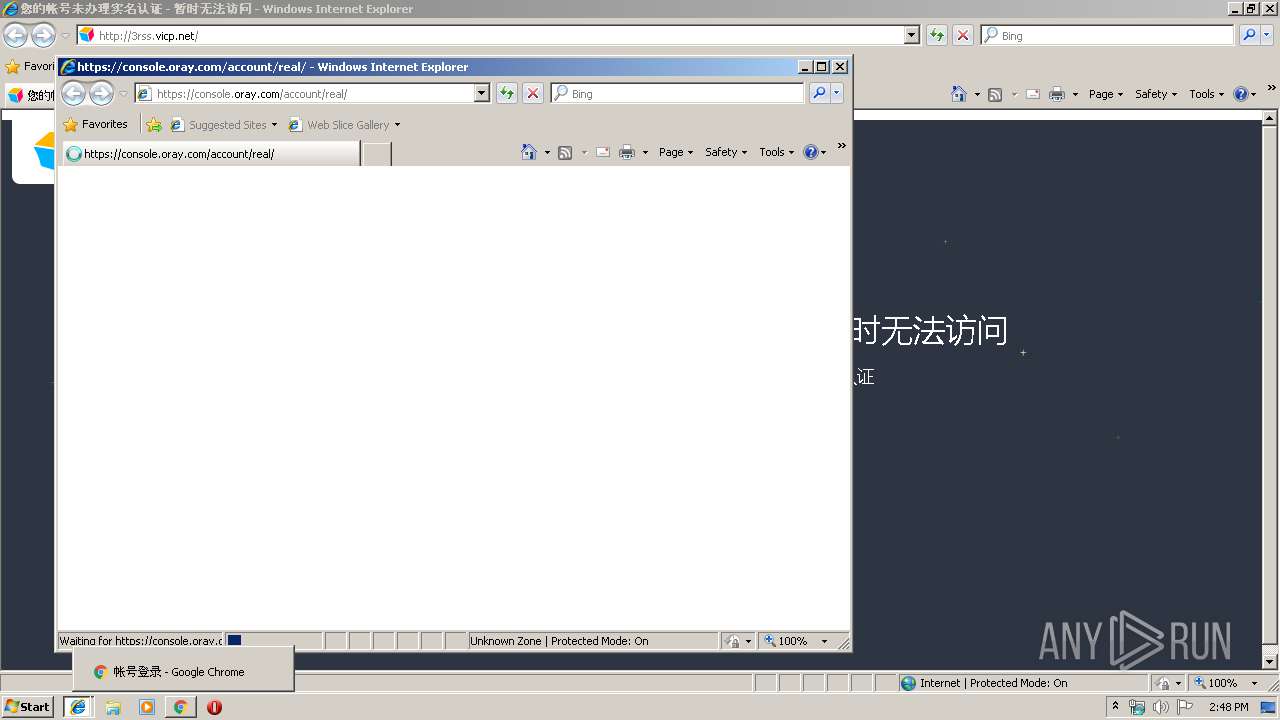Stop loading in background 3rss.vicp.net window

pos(963,35)
